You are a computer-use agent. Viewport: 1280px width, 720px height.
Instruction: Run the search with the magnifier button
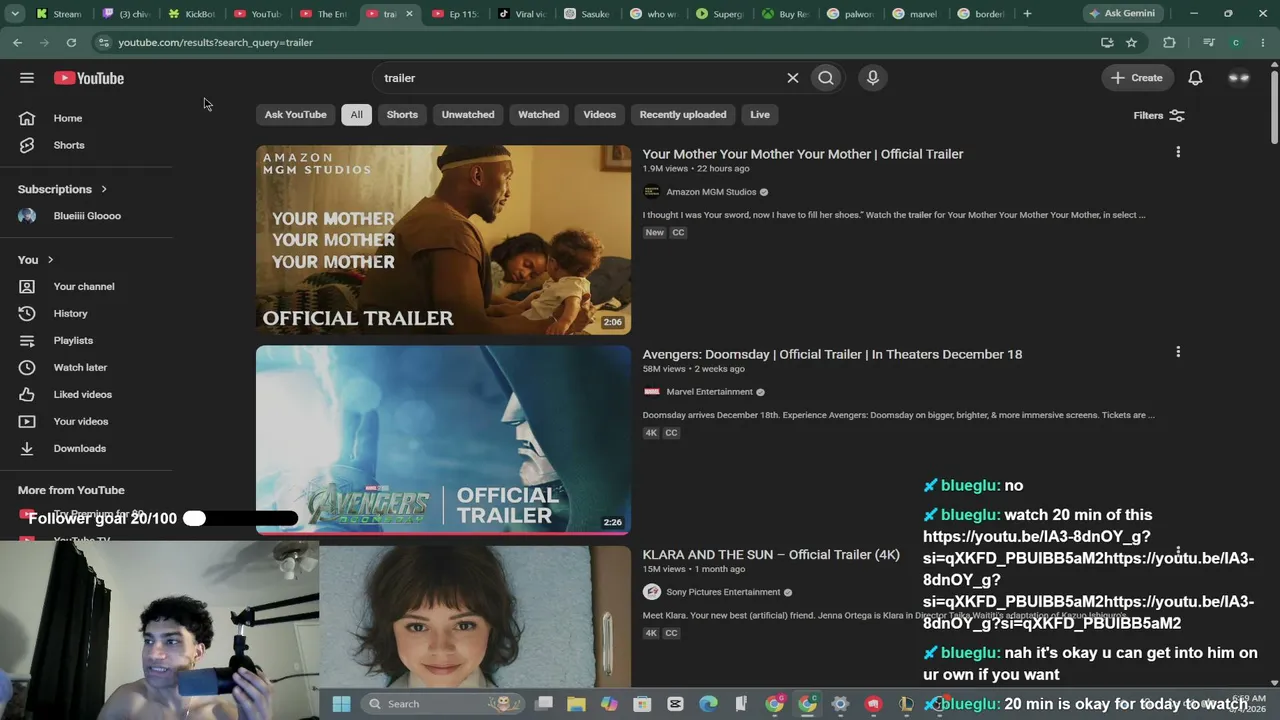coord(826,78)
